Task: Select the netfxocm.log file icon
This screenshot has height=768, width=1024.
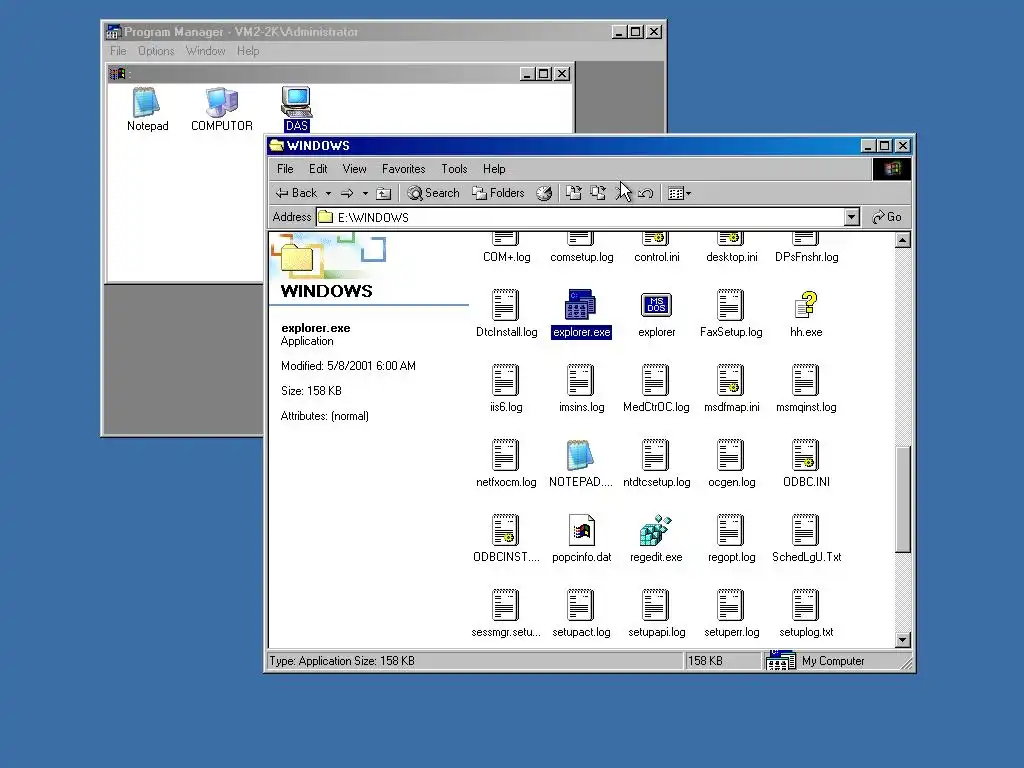Action: tap(505, 455)
